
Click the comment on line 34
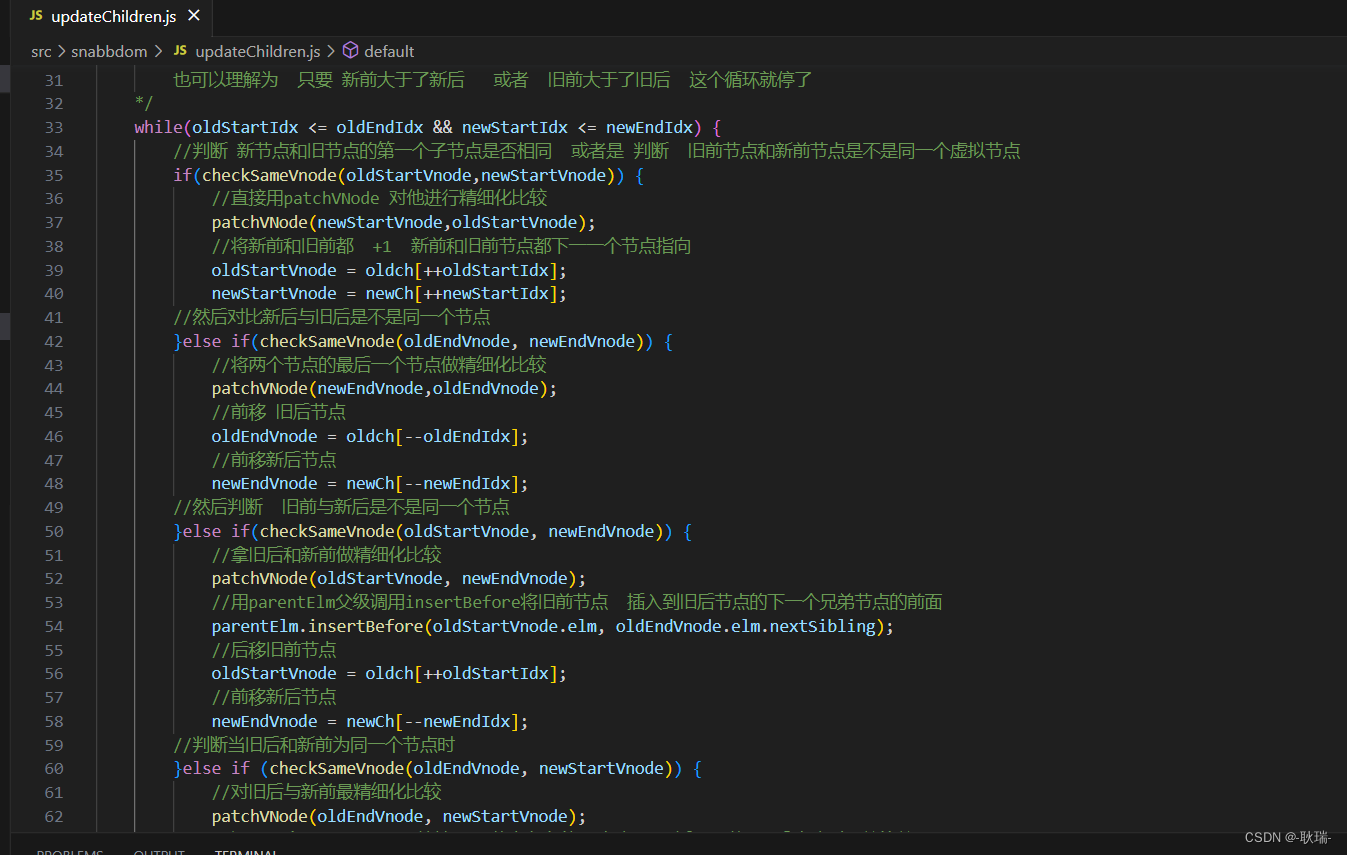pyautogui.click(x=597, y=151)
